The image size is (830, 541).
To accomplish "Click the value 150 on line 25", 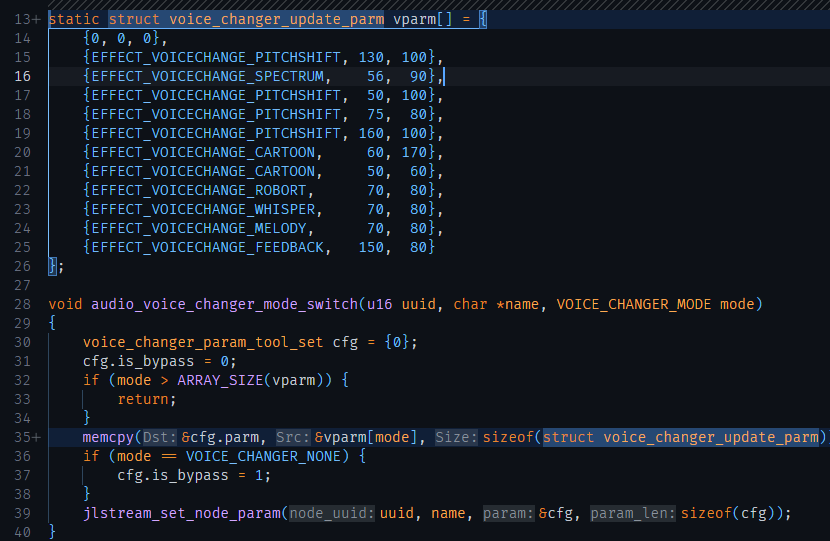I will point(371,247).
